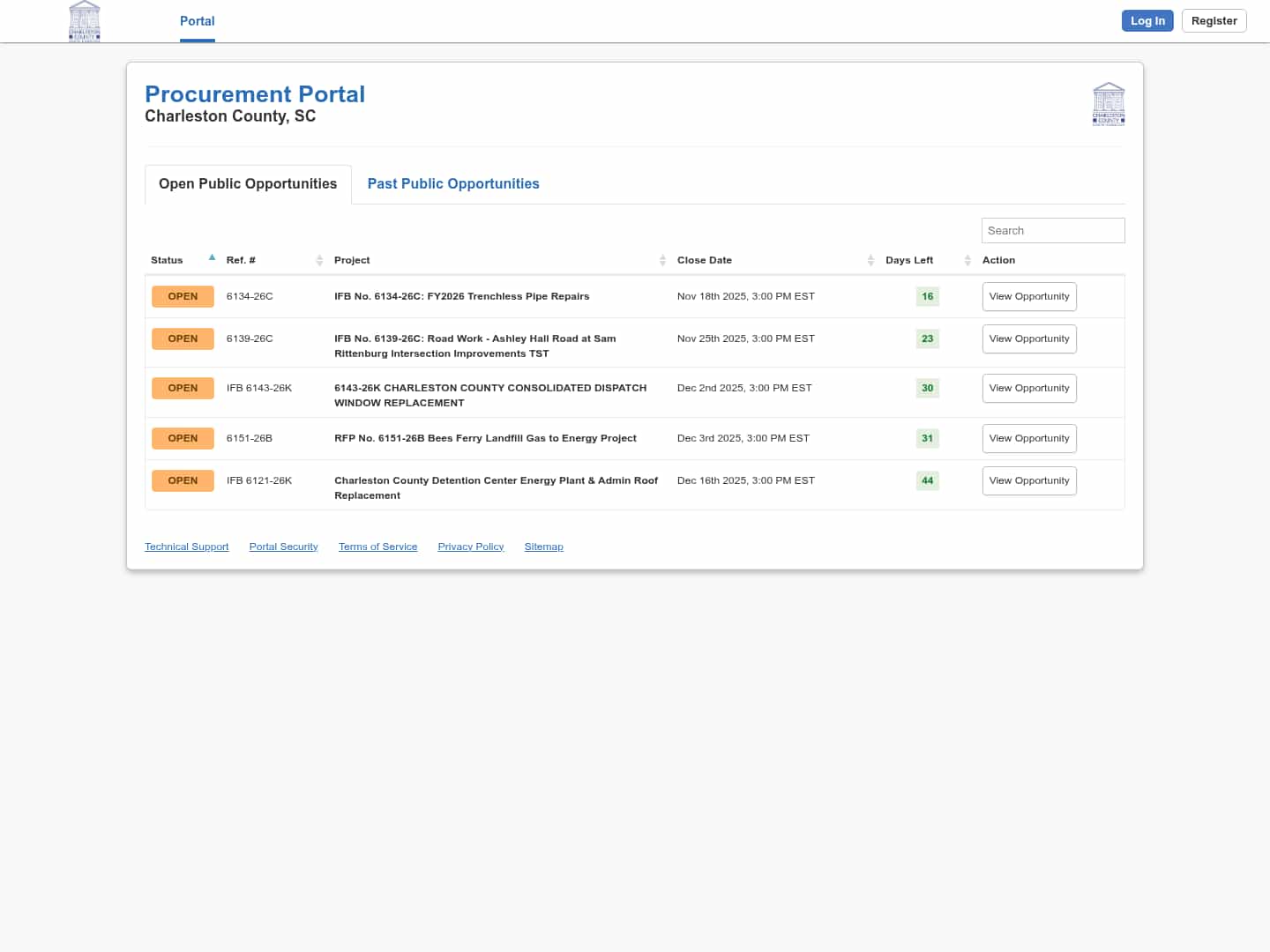View Opportunity for Bees Ferry Landfill project
The height and width of the screenshot is (952, 1270).
(1028, 438)
